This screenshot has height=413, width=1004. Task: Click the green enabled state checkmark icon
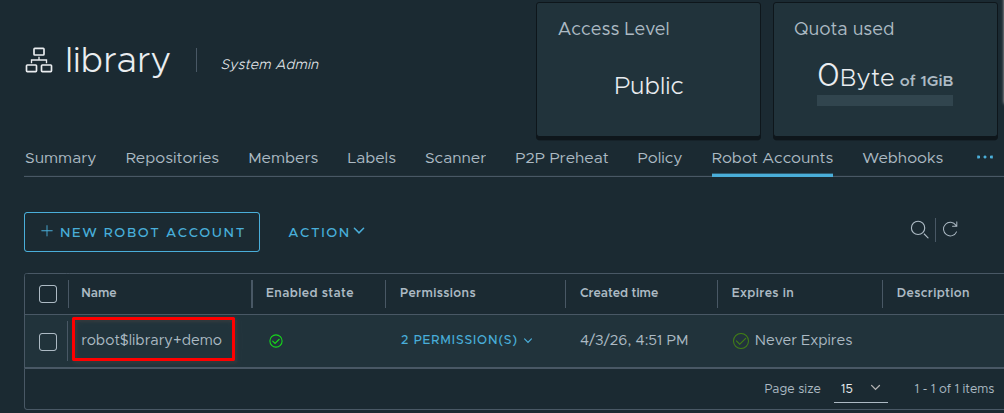point(276,341)
